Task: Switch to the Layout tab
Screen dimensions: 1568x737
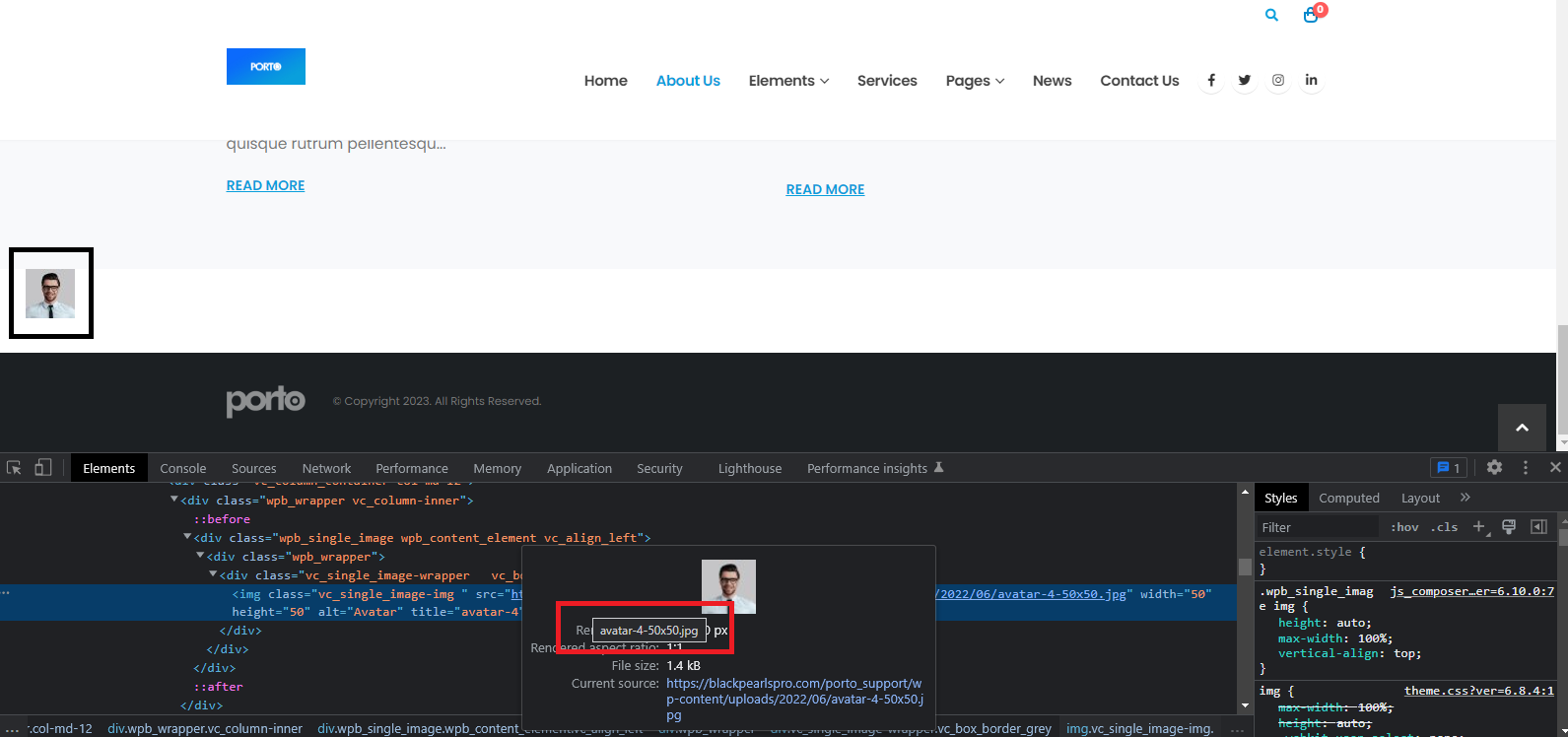Action: coord(1420,498)
